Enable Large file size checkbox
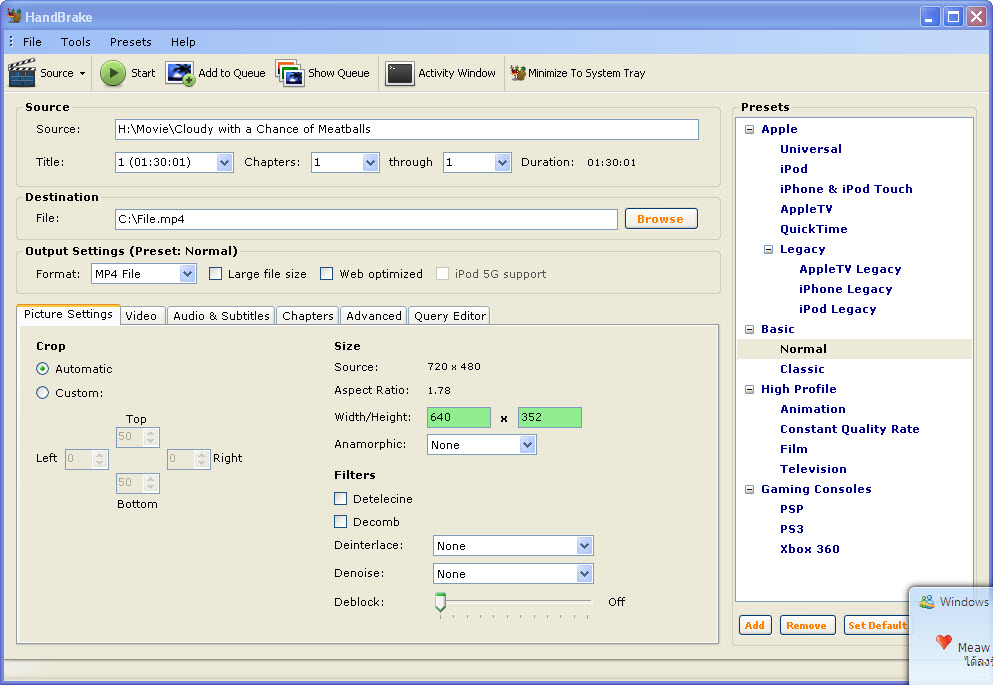 tap(215, 273)
